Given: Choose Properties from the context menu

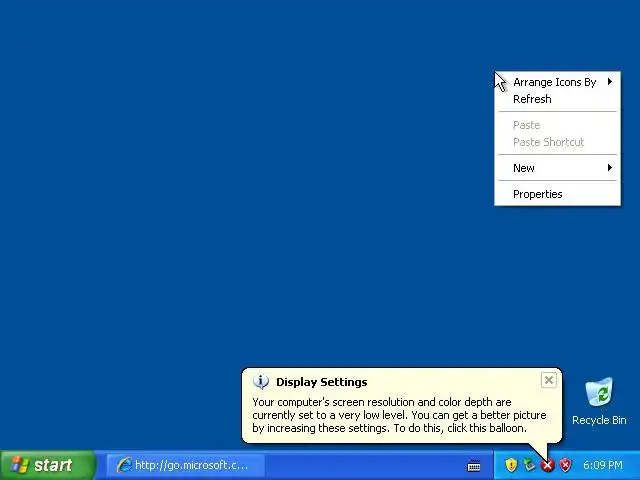Looking at the screenshot, I should [x=557, y=194].
